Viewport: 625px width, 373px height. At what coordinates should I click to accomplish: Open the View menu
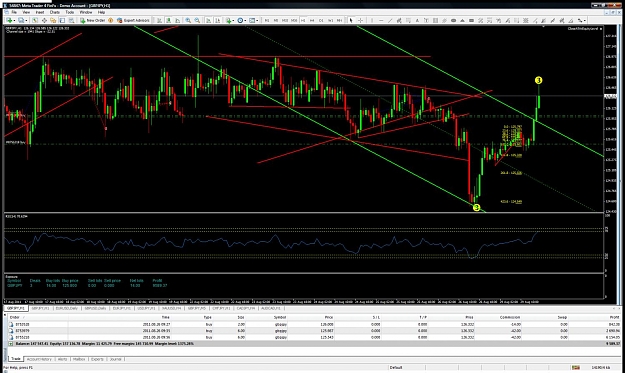click(26, 12)
